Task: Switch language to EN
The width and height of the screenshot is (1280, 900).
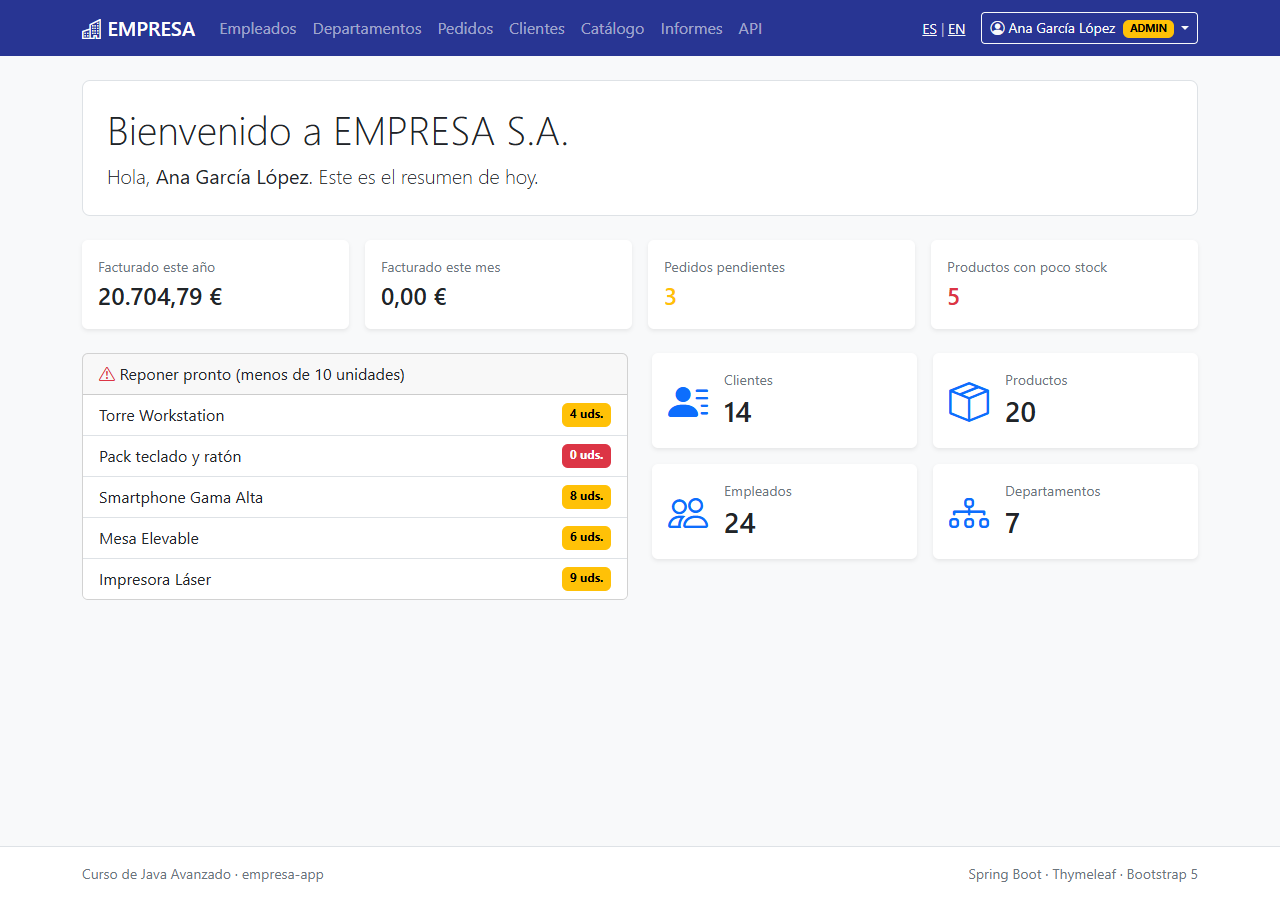Action: pos(957,29)
